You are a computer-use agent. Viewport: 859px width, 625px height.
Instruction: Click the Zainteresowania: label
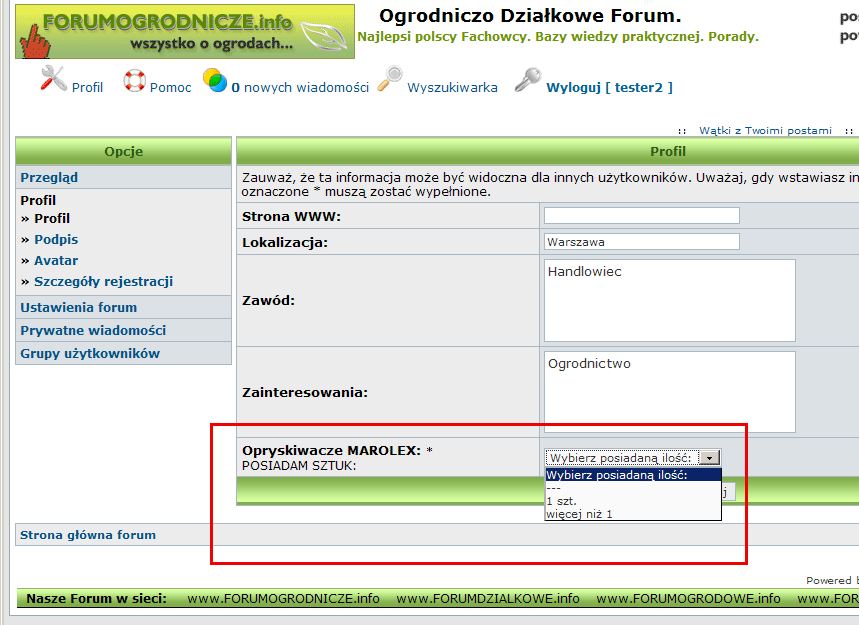[x=305, y=392]
